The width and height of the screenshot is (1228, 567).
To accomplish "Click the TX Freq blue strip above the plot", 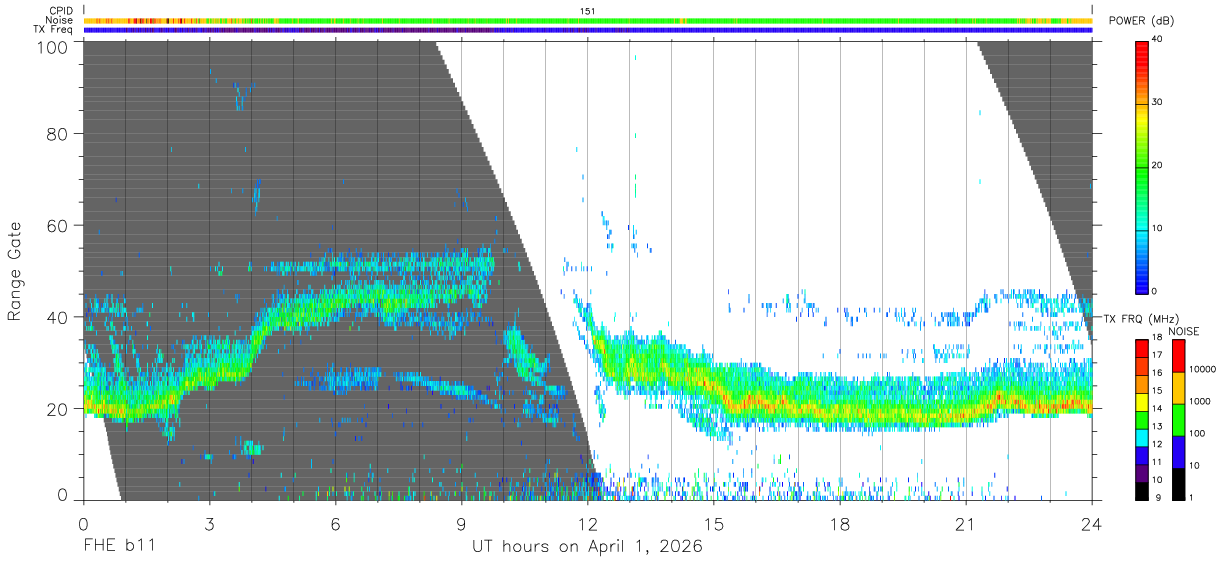I will (x=588, y=30).
